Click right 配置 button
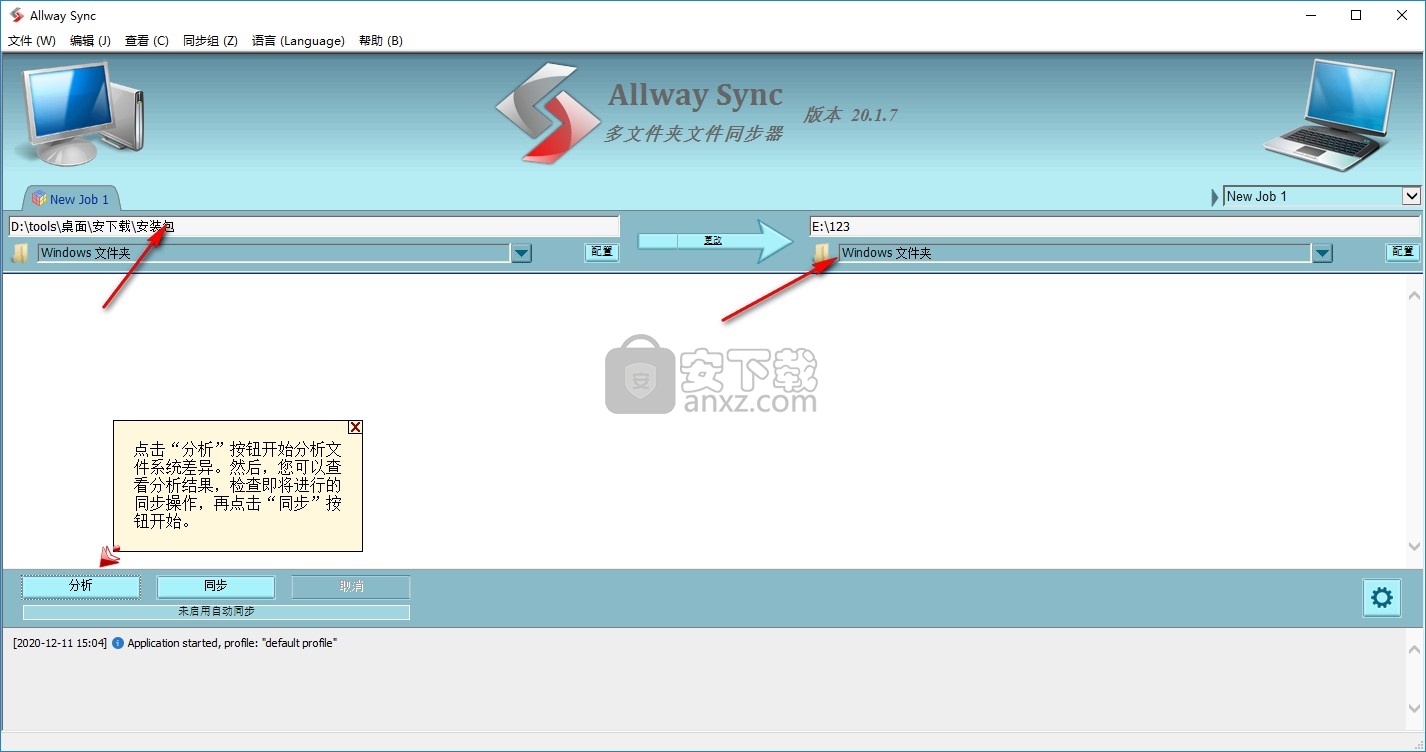This screenshot has width=1426, height=752. pos(1403,252)
